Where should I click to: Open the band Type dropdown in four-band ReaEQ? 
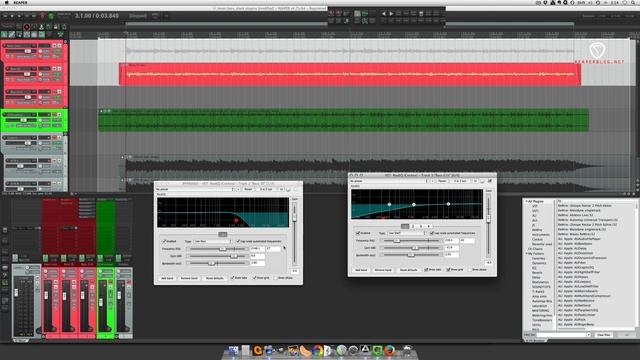click(x=407, y=233)
